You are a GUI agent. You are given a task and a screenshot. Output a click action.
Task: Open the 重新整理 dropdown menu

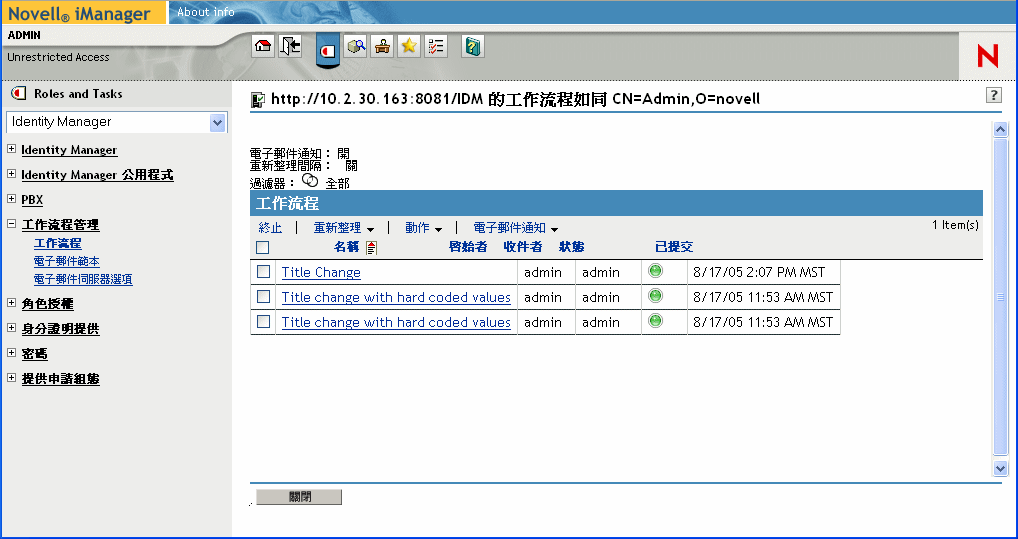pyautogui.click(x=343, y=228)
